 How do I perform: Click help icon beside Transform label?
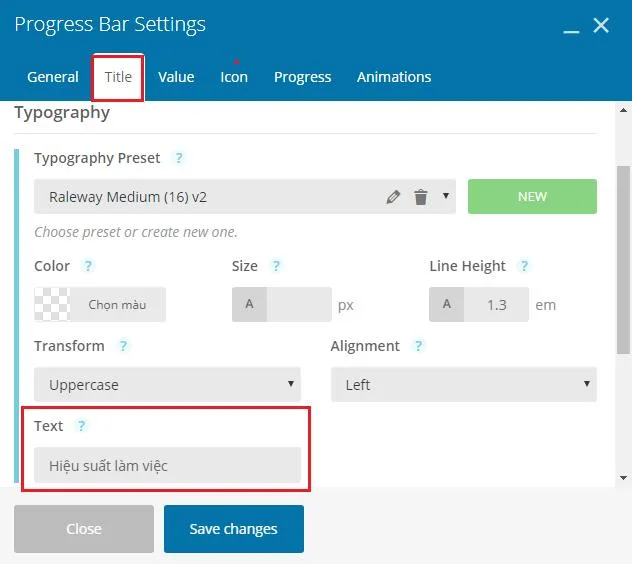(x=123, y=346)
